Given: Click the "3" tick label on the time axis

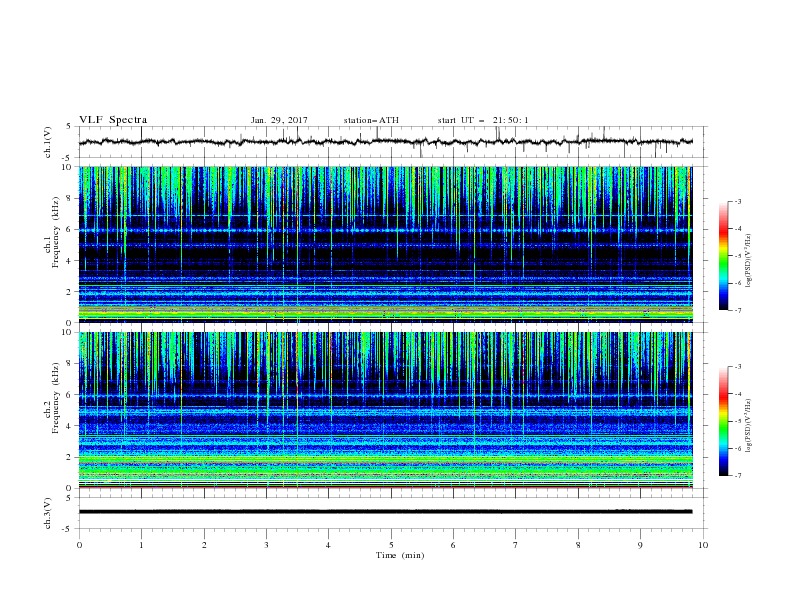Looking at the screenshot, I should pos(266,545).
